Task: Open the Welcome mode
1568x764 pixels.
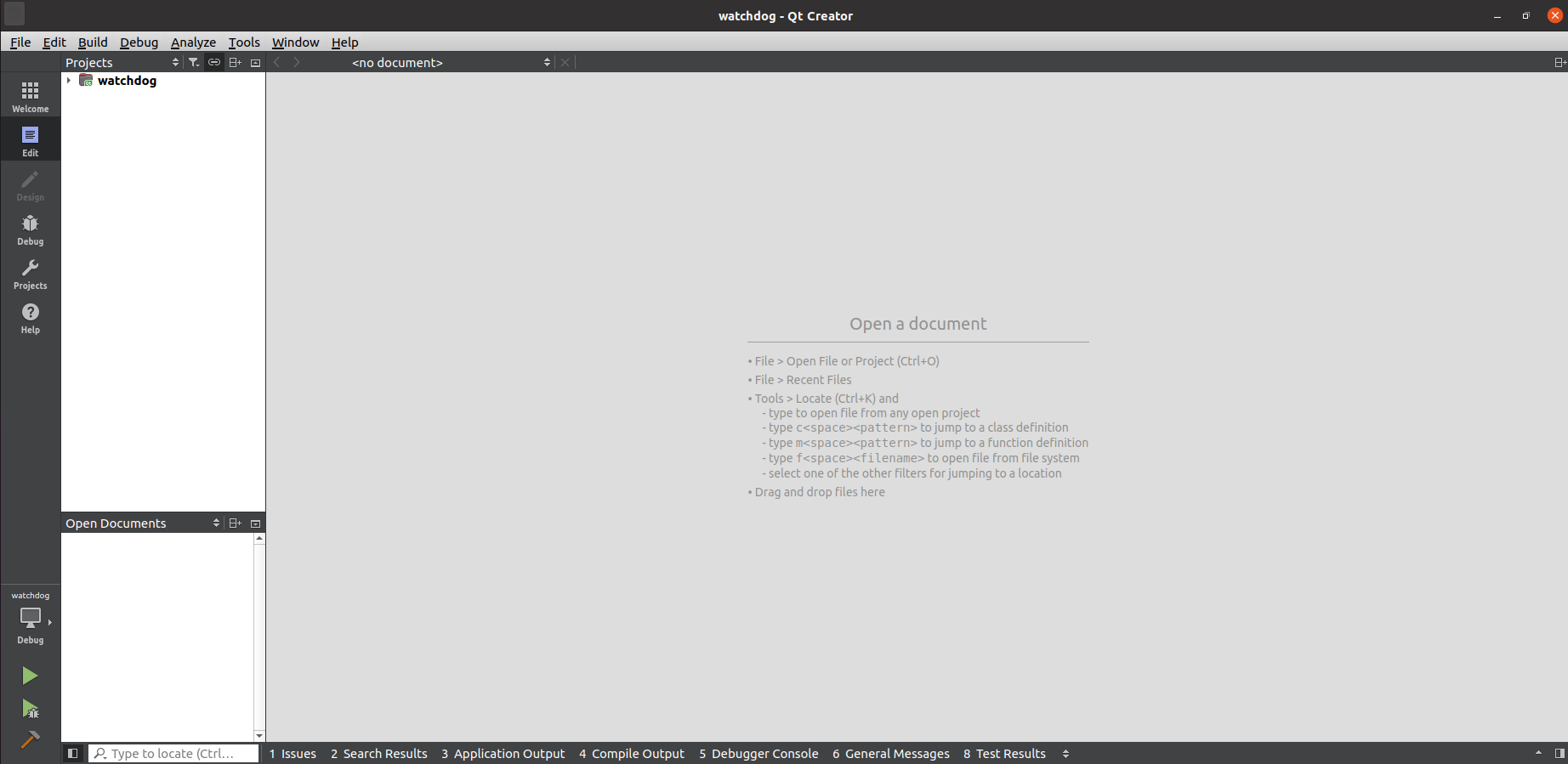Action: 30,95
